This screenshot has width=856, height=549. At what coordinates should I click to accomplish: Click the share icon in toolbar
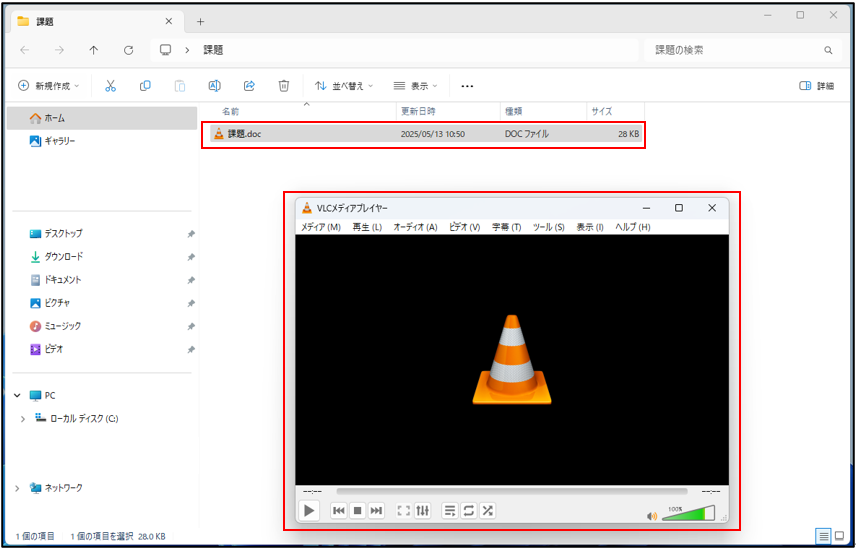(x=249, y=86)
